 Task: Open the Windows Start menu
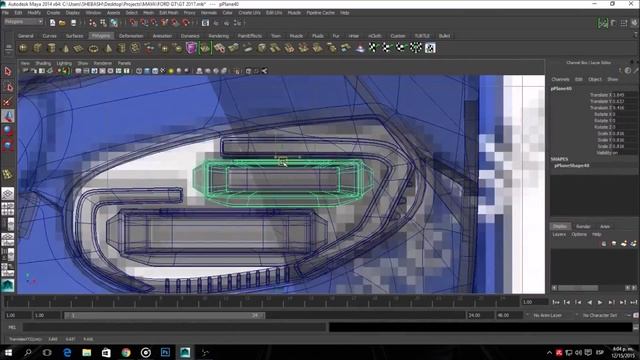8,352
